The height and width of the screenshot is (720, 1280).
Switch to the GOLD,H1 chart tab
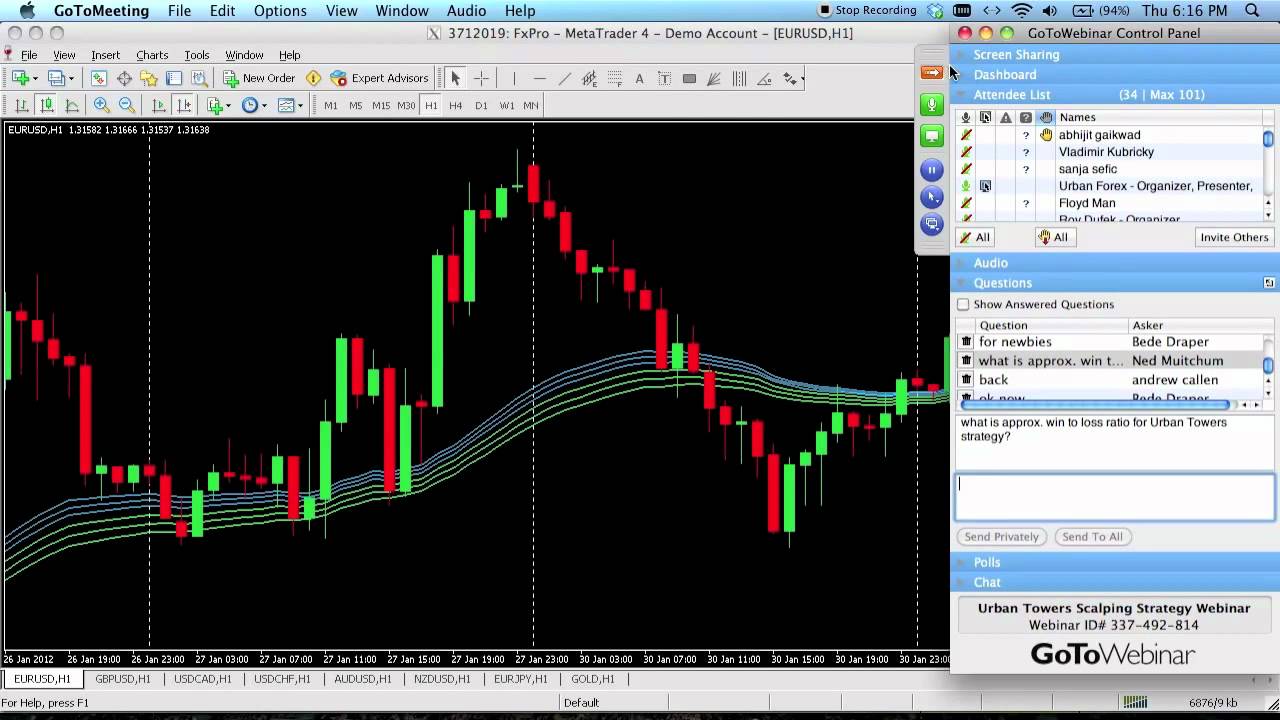(593, 679)
